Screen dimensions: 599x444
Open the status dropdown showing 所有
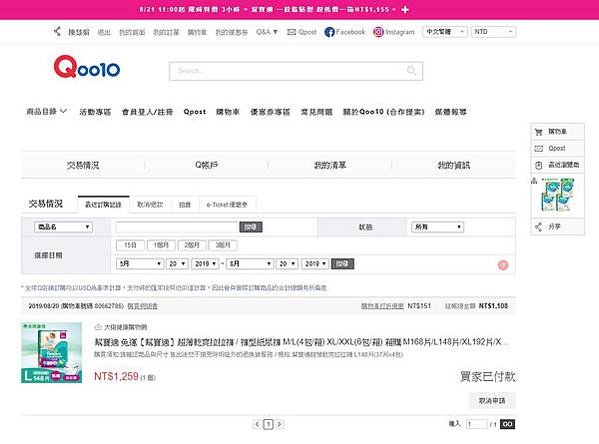point(437,227)
